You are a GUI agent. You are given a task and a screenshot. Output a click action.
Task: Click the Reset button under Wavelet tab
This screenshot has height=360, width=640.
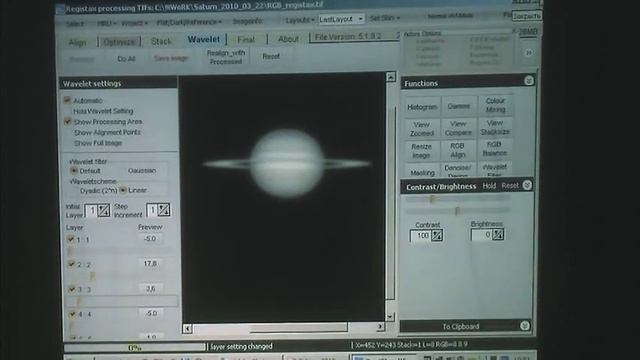tap(271, 56)
